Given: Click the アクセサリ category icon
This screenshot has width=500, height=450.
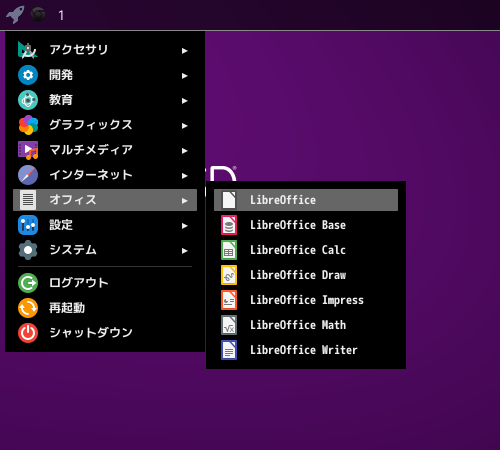Looking at the screenshot, I should (28, 50).
